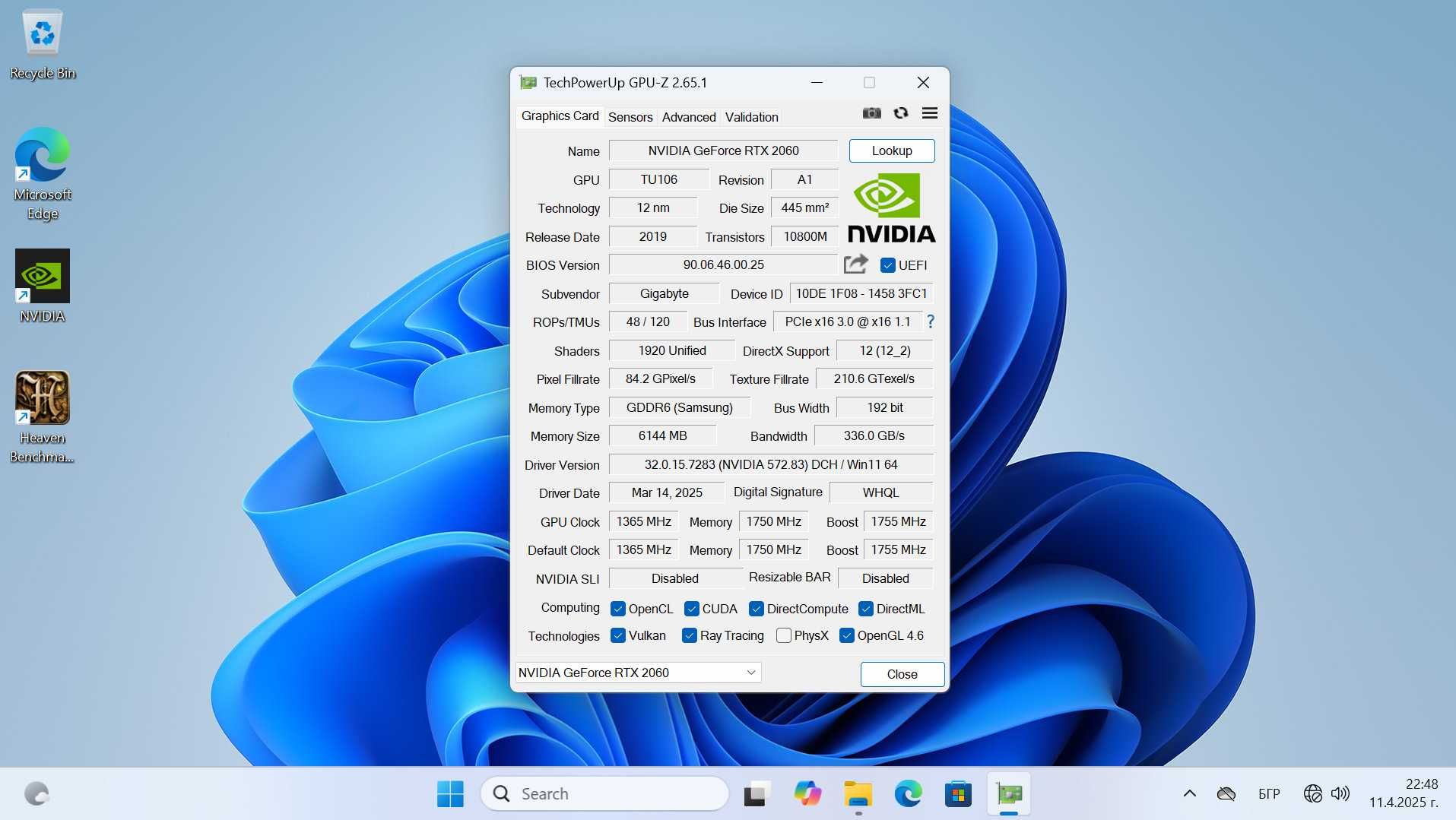The image size is (1456, 820).
Task: Click the Digital Signature value WHQL
Action: tap(880, 492)
